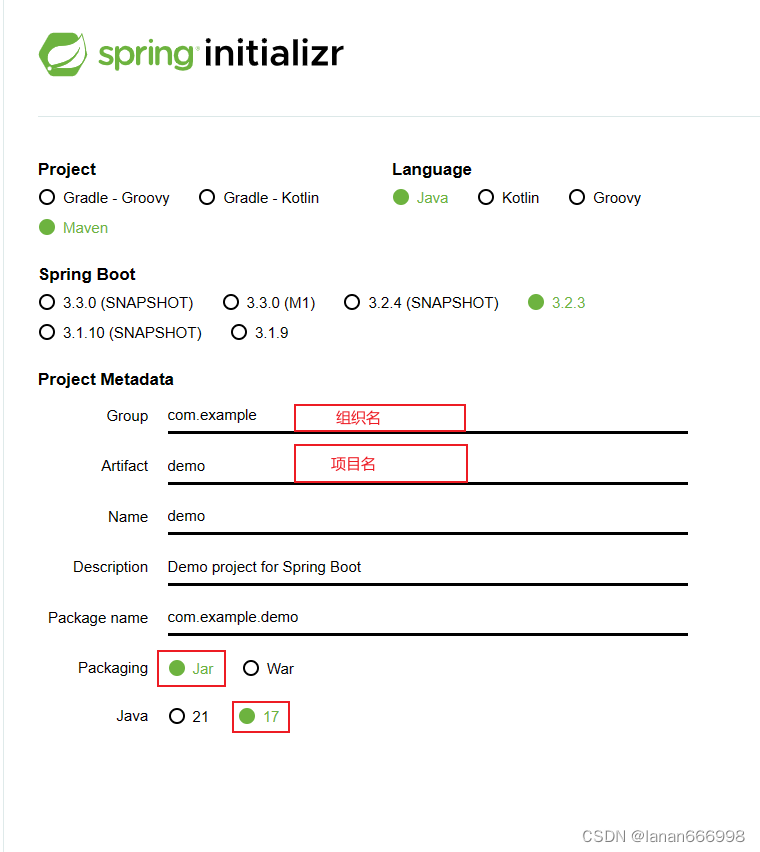
Task: Click the Artifact input field
Action: coord(428,466)
